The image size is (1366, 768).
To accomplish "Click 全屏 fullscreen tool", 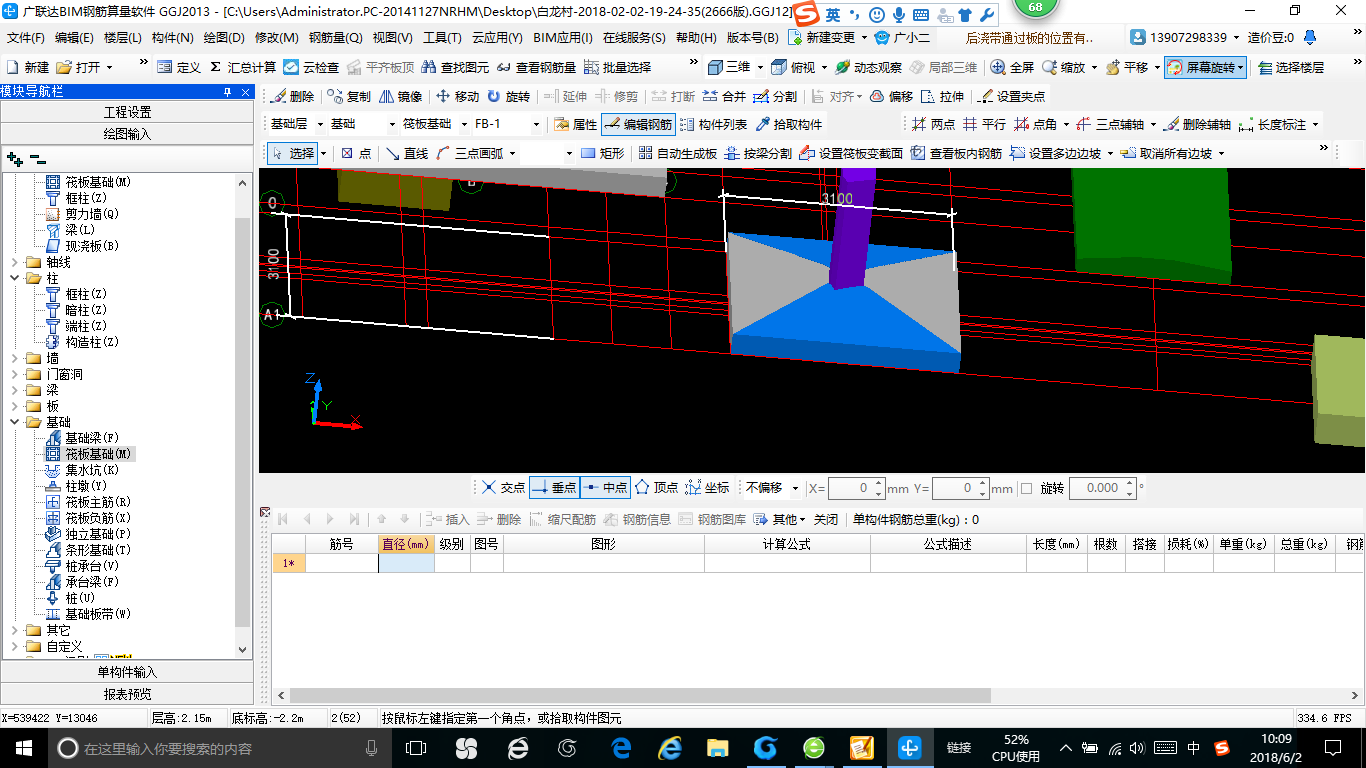I will click(x=1012, y=67).
